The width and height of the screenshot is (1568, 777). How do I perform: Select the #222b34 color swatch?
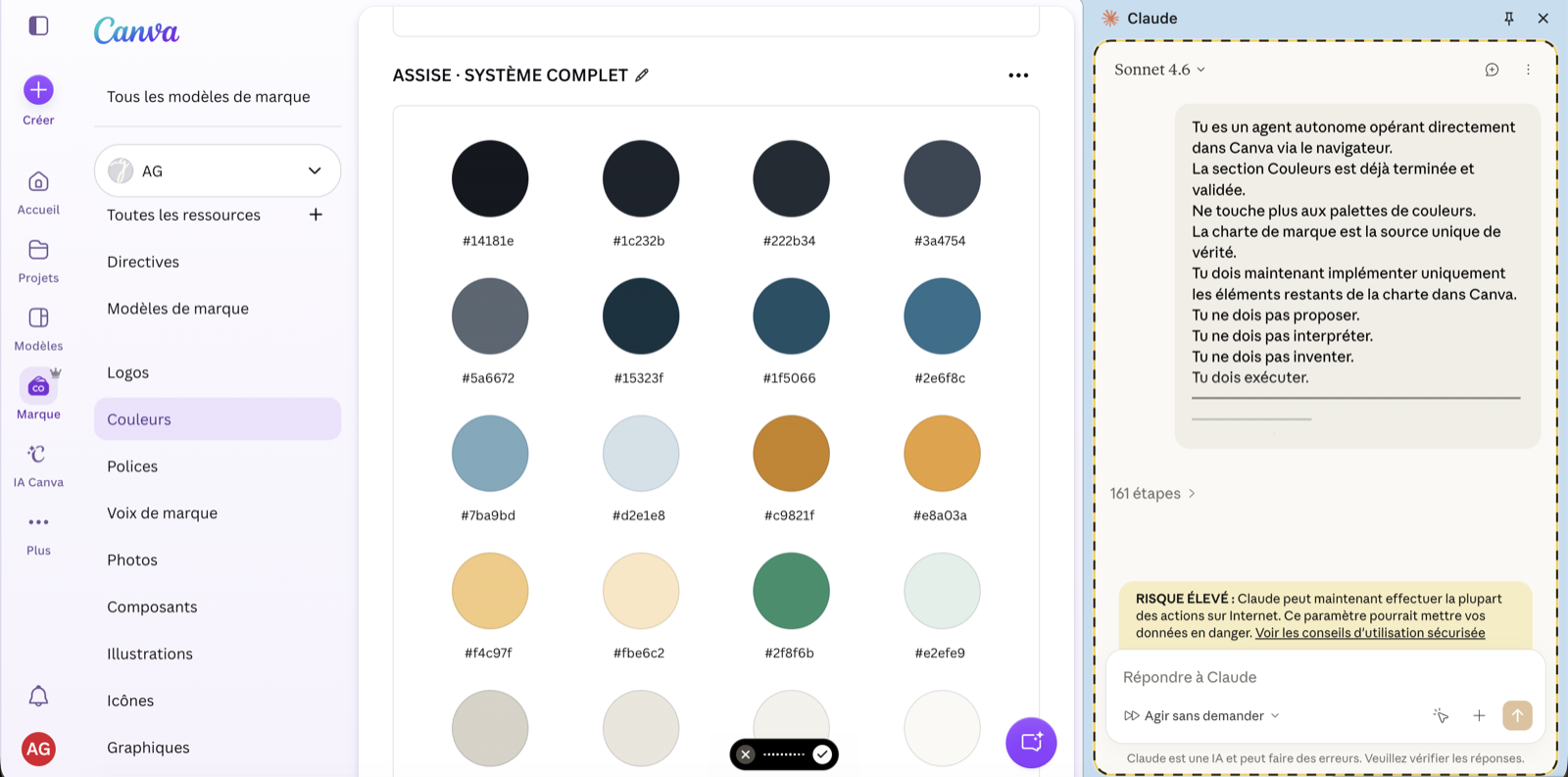point(791,178)
